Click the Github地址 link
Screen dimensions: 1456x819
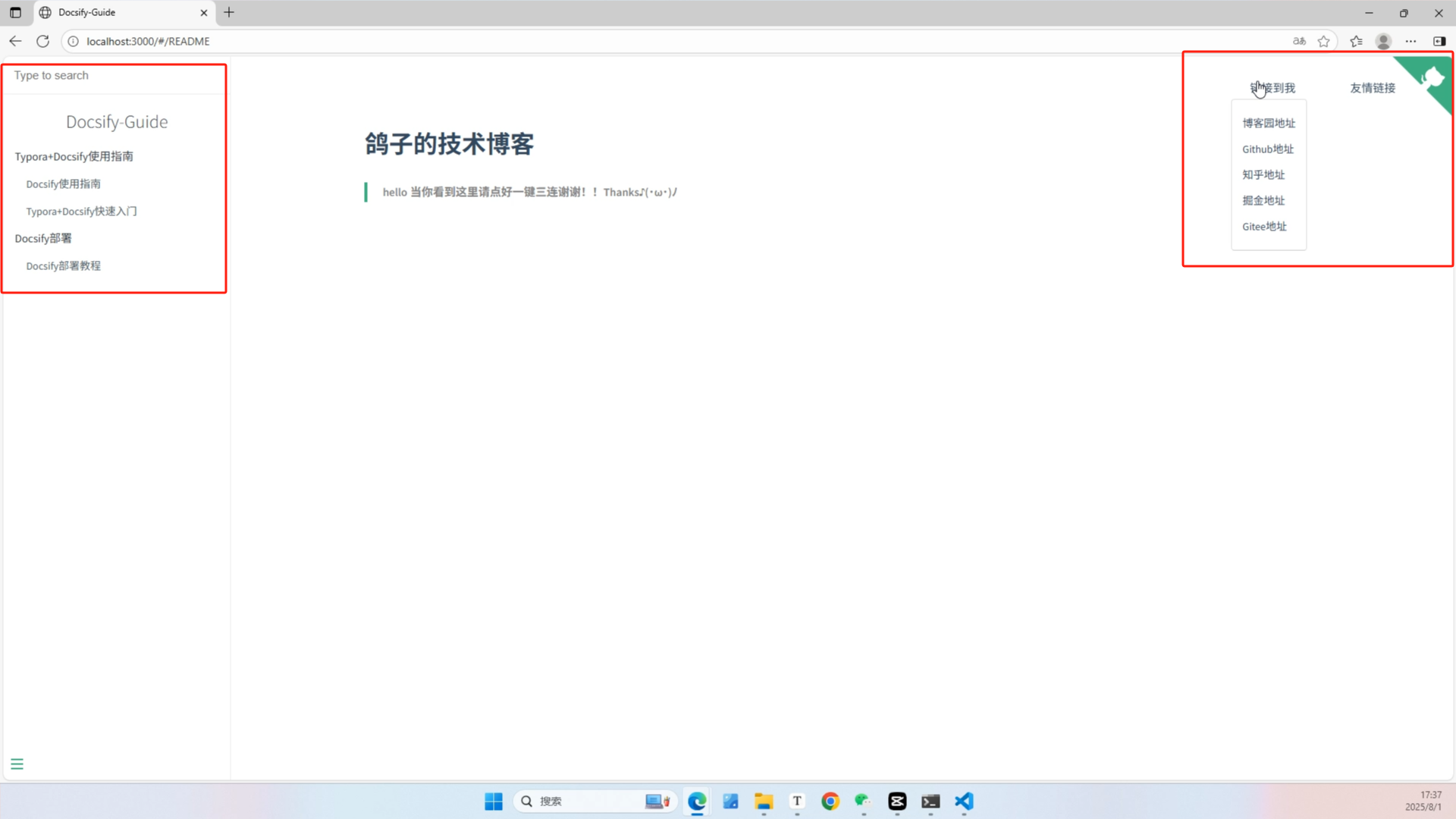point(1266,149)
